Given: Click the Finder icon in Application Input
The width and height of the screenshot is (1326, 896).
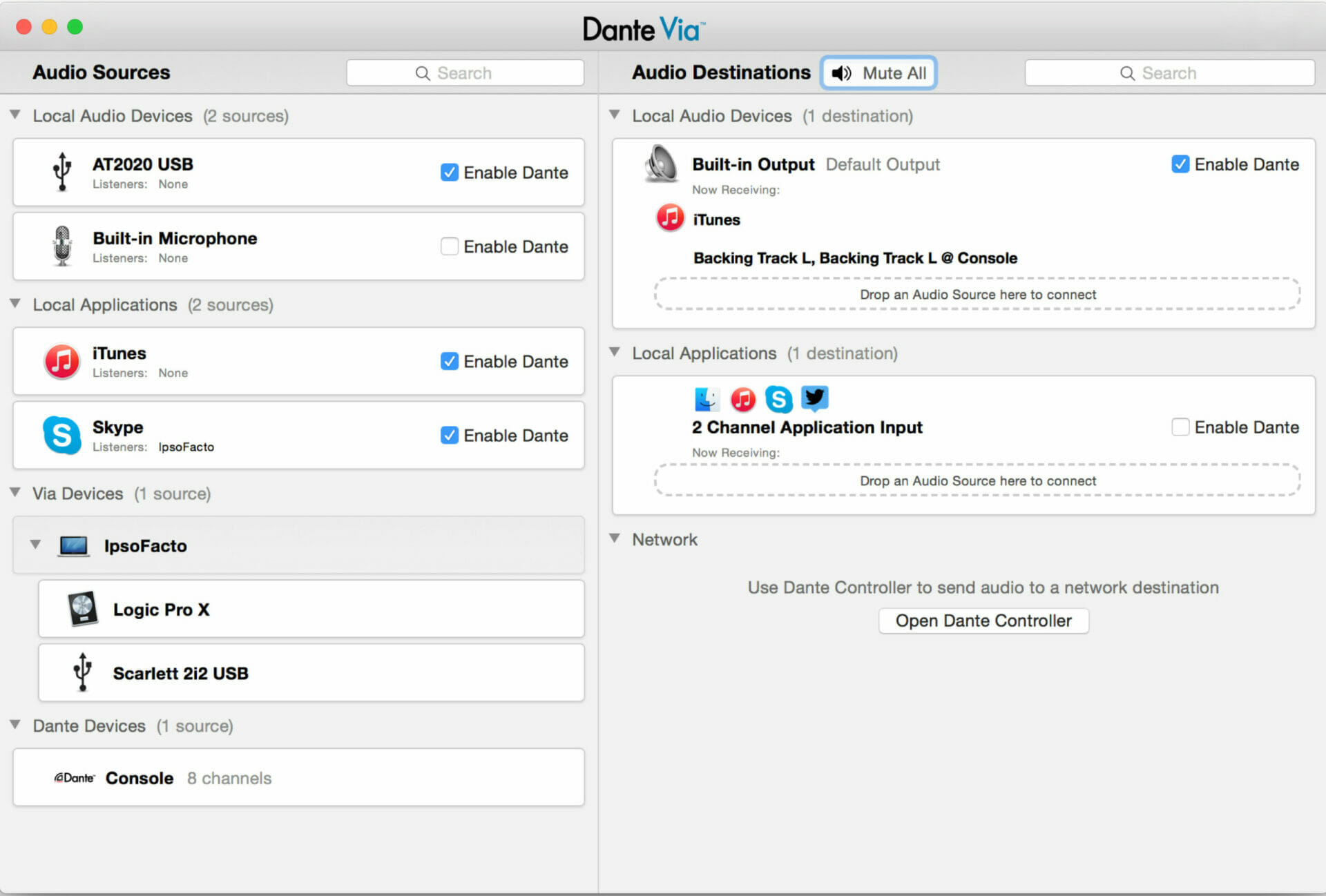Looking at the screenshot, I should pos(707,398).
